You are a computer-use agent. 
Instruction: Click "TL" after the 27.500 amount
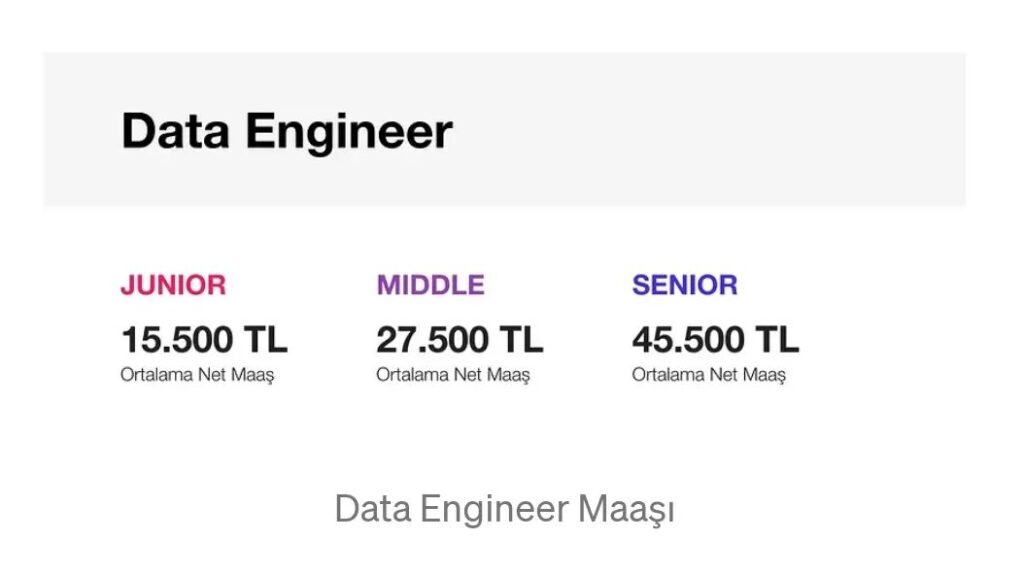(521, 340)
